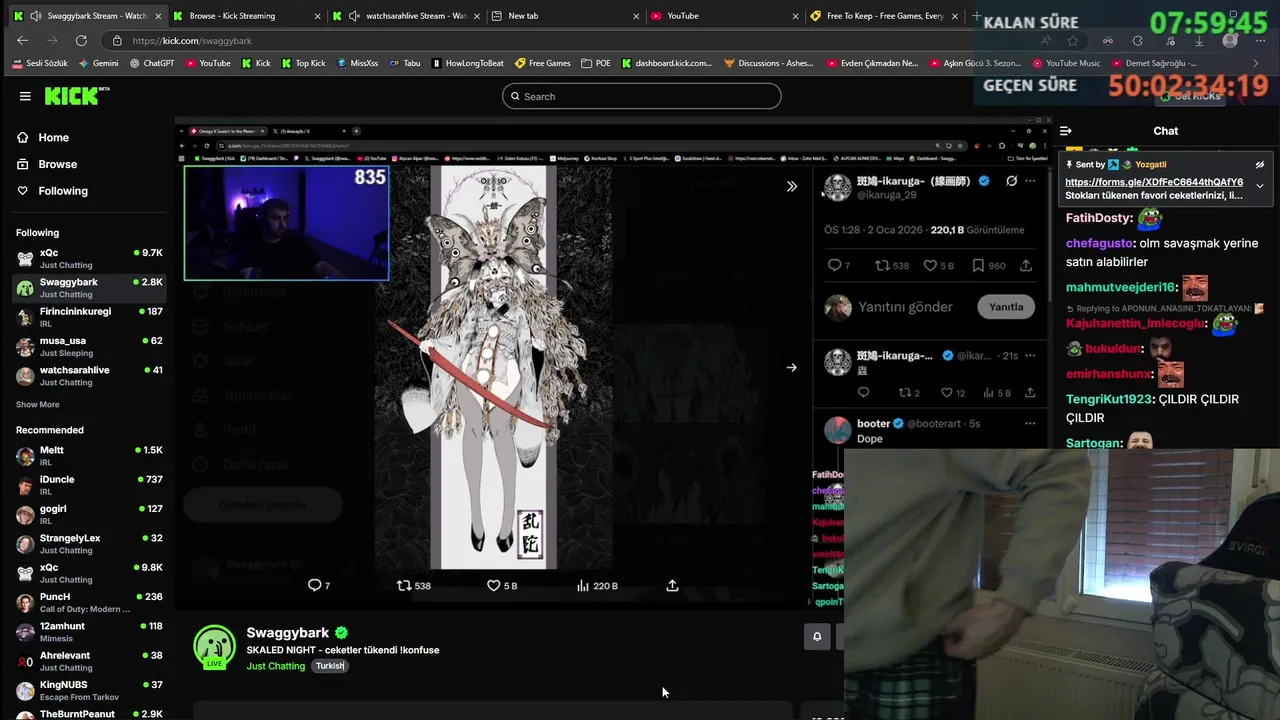The height and width of the screenshot is (720, 1280).
Task: Collapse tweet sidebar double-chevron icon
Action: [791, 186]
